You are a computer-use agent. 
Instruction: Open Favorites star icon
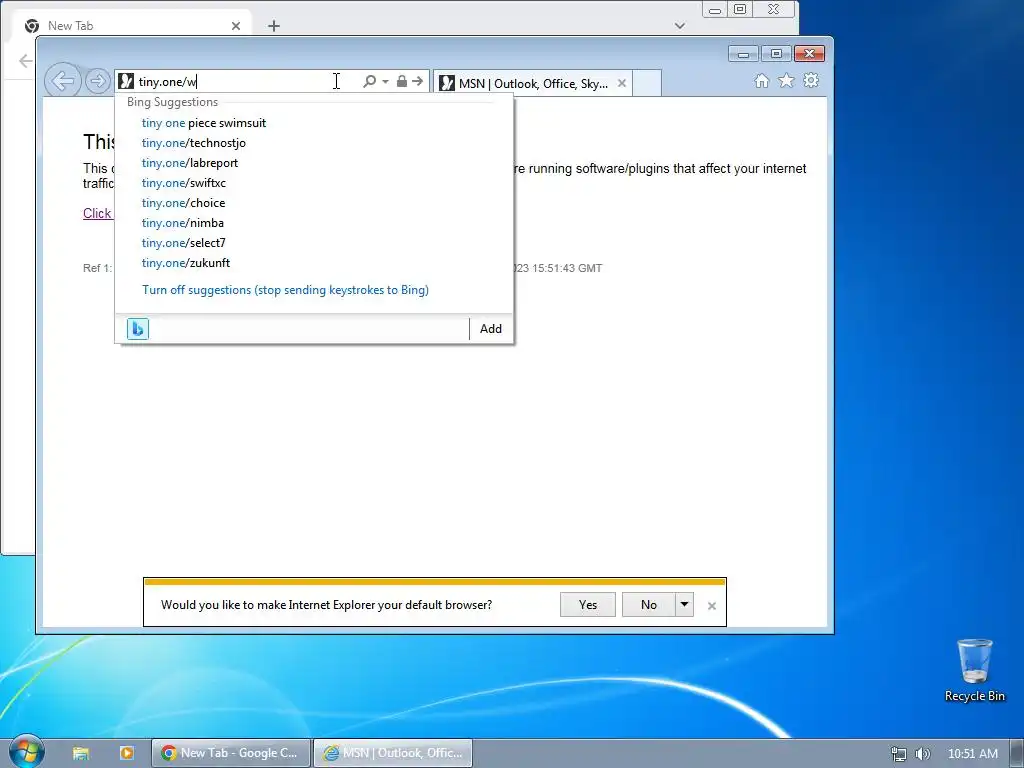pyautogui.click(x=786, y=80)
